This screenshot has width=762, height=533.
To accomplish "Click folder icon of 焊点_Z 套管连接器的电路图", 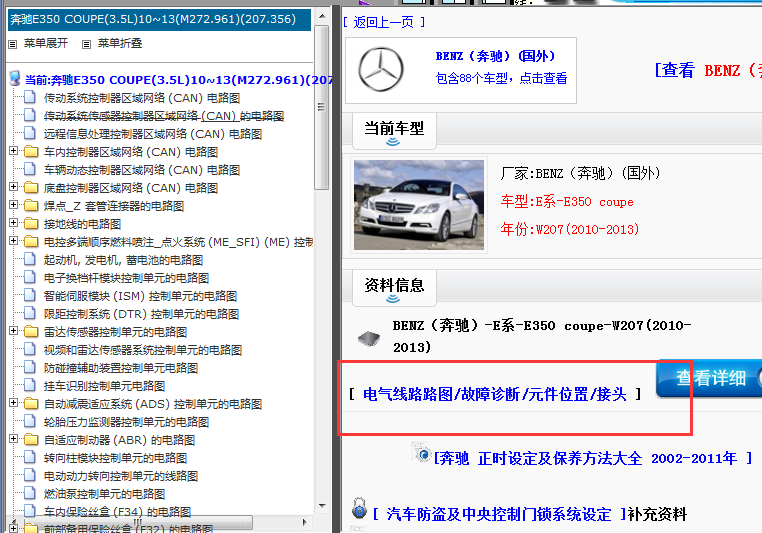I will 31,206.
